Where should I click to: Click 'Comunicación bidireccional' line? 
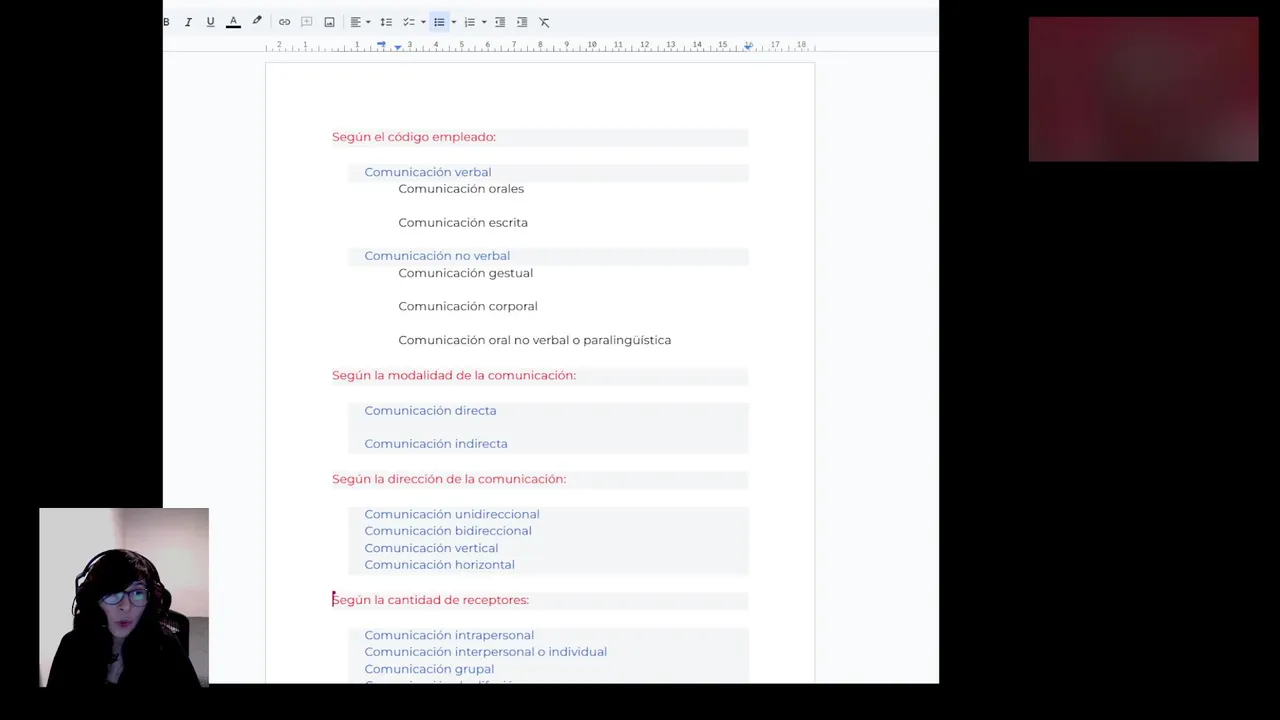(448, 531)
